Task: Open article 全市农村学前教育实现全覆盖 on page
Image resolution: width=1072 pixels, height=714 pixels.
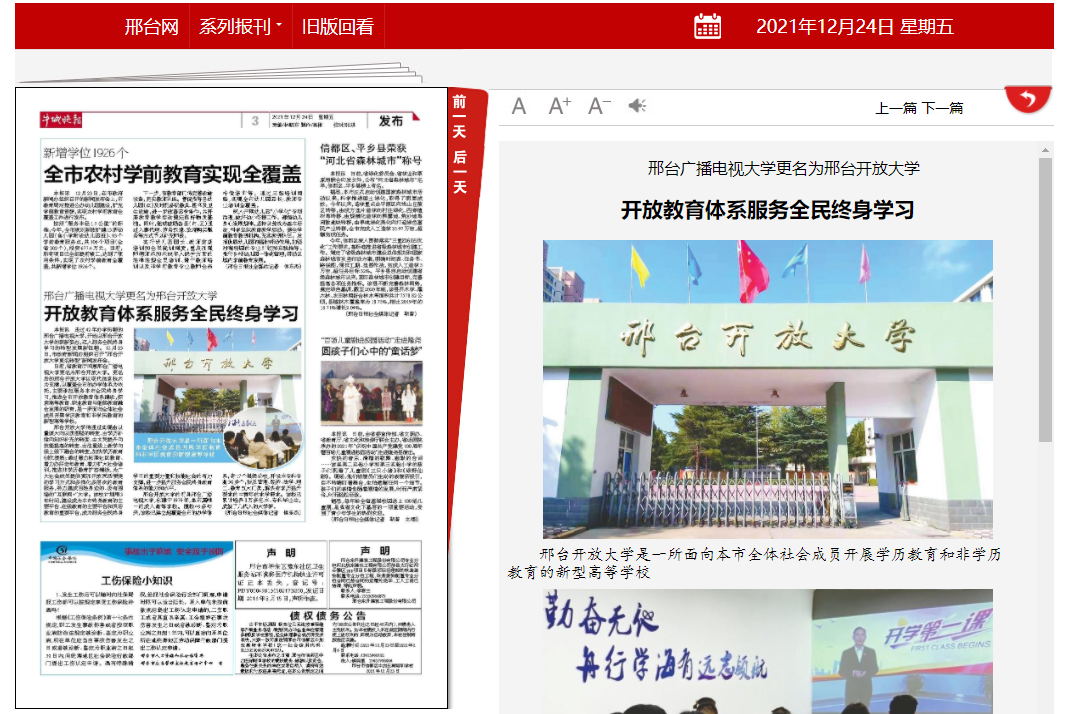Action: [172, 174]
